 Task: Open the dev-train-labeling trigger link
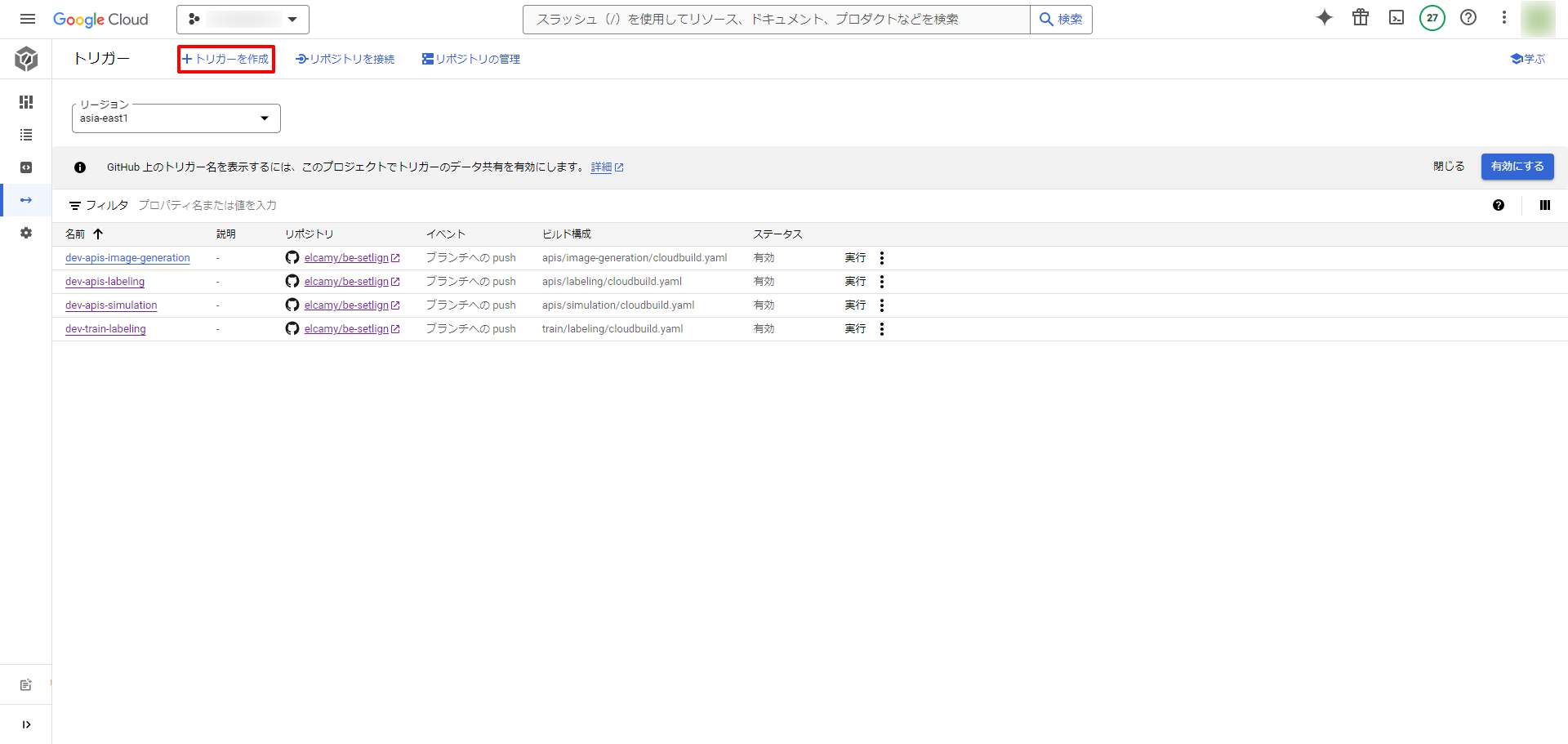pyautogui.click(x=105, y=329)
